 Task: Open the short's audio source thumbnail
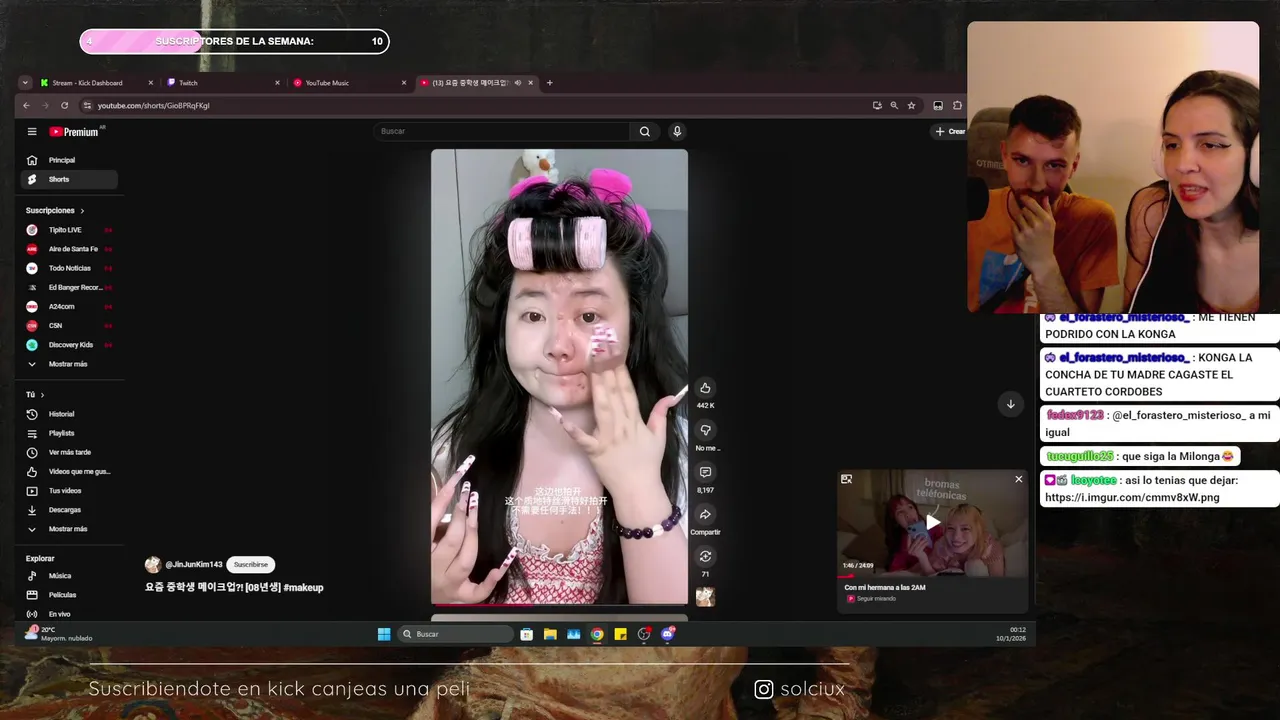coord(705,597)
